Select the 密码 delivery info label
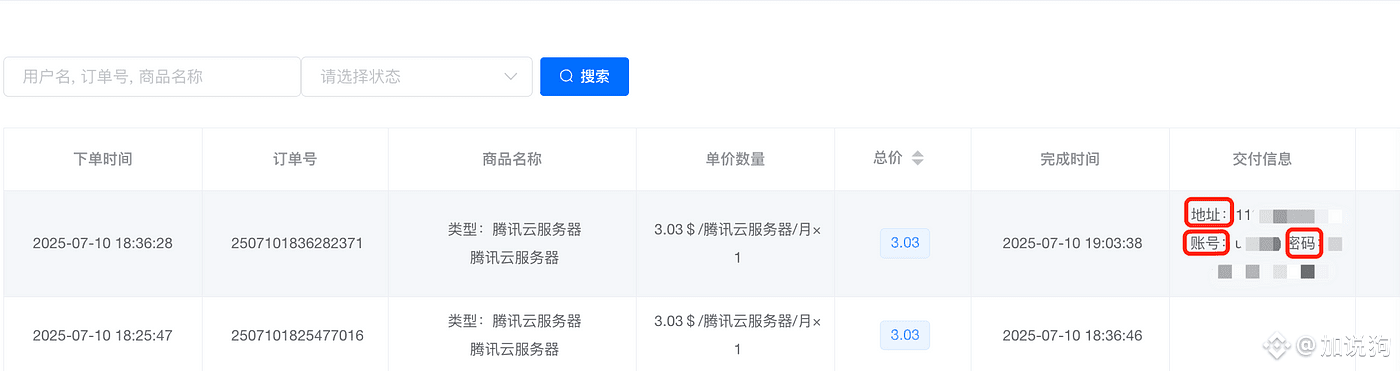 coord(1305,243)
